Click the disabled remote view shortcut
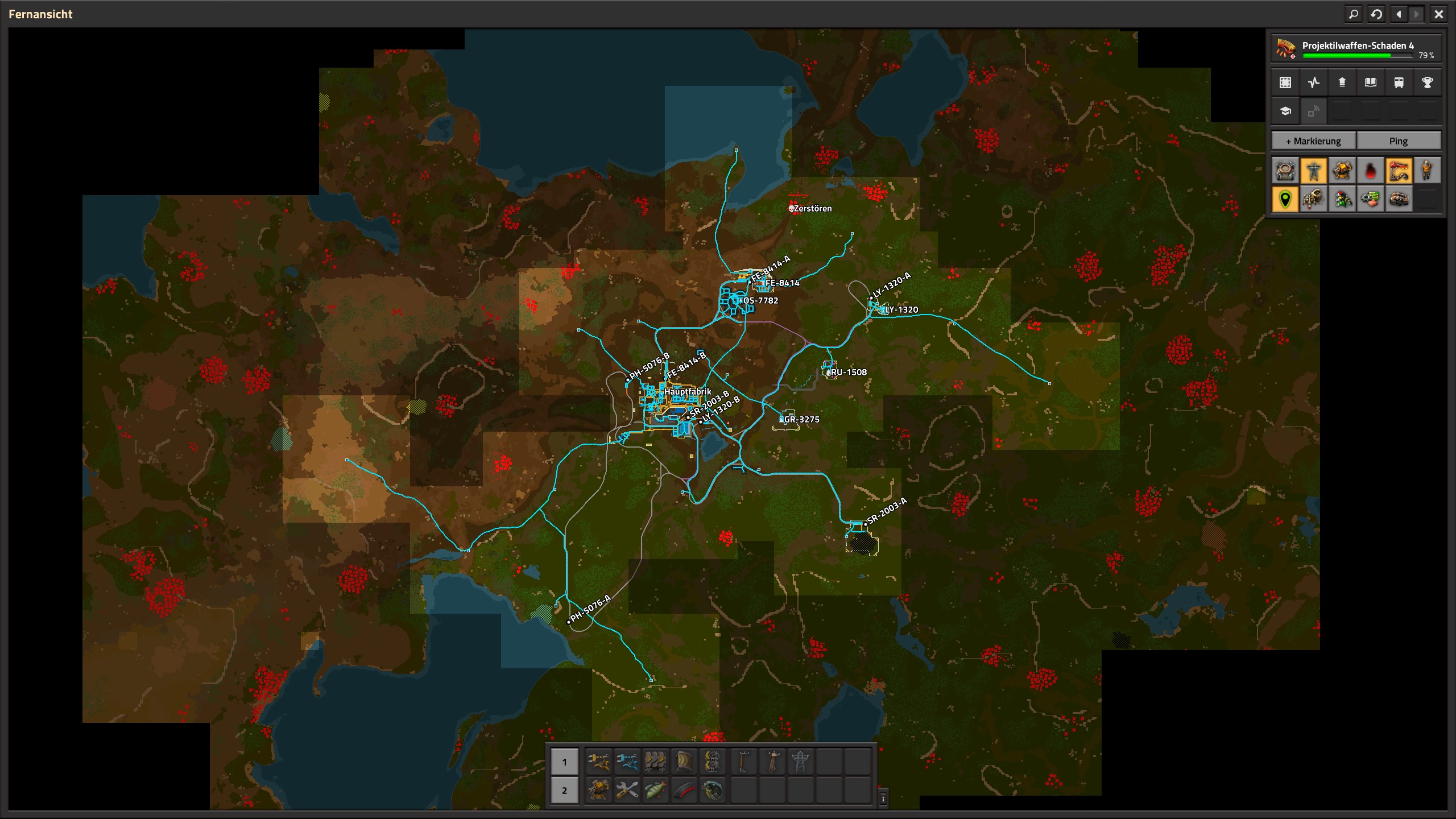1456x819 pixels. 1314,111
